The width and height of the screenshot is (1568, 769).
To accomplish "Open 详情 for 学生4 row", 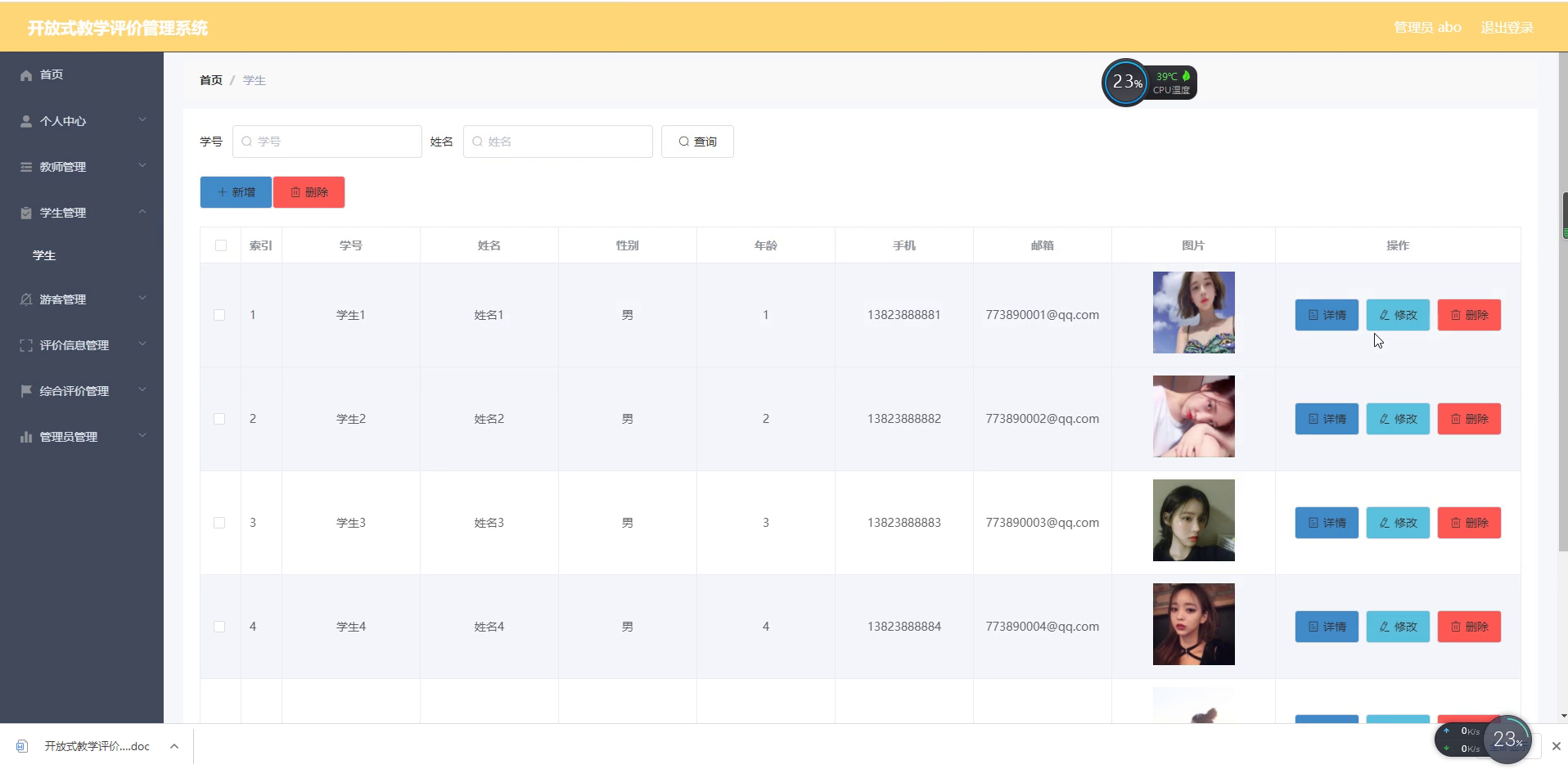I will point(1327,627).
